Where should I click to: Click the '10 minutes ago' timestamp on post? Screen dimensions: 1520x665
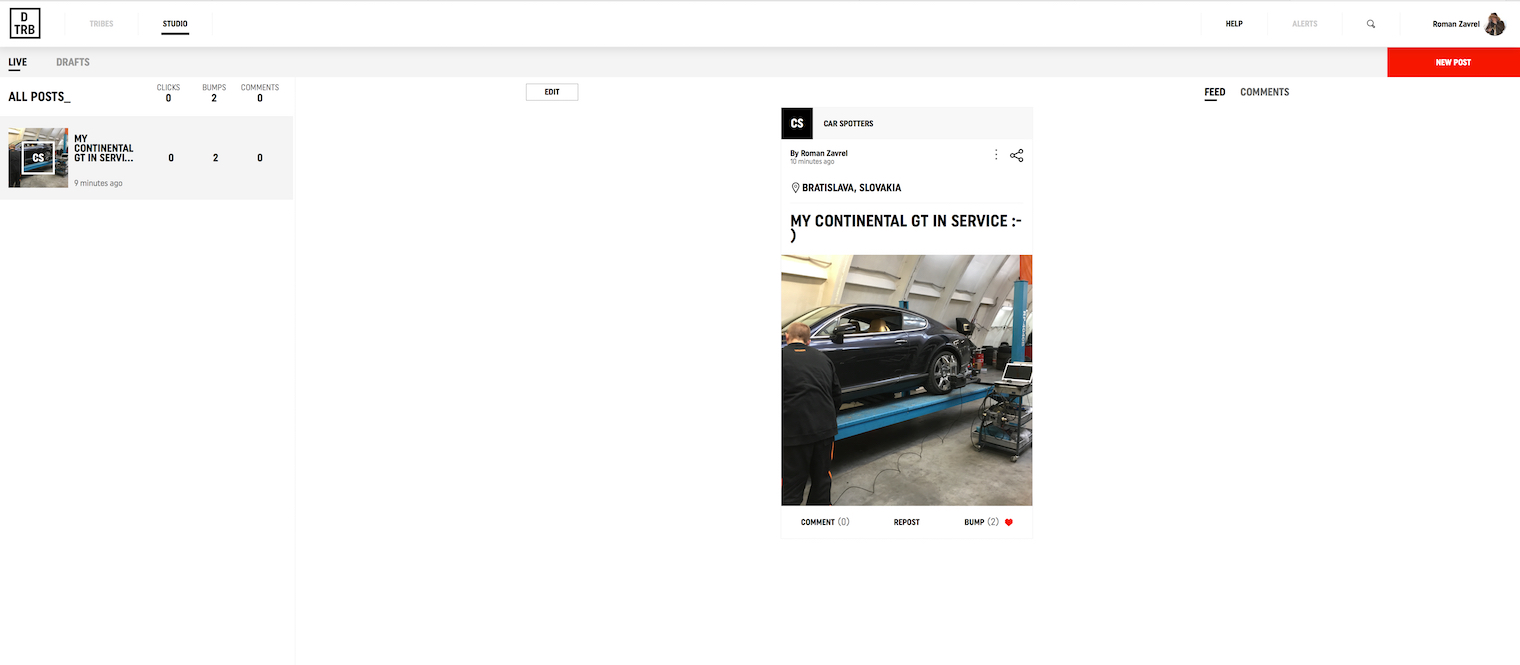(x=812, y=161)
